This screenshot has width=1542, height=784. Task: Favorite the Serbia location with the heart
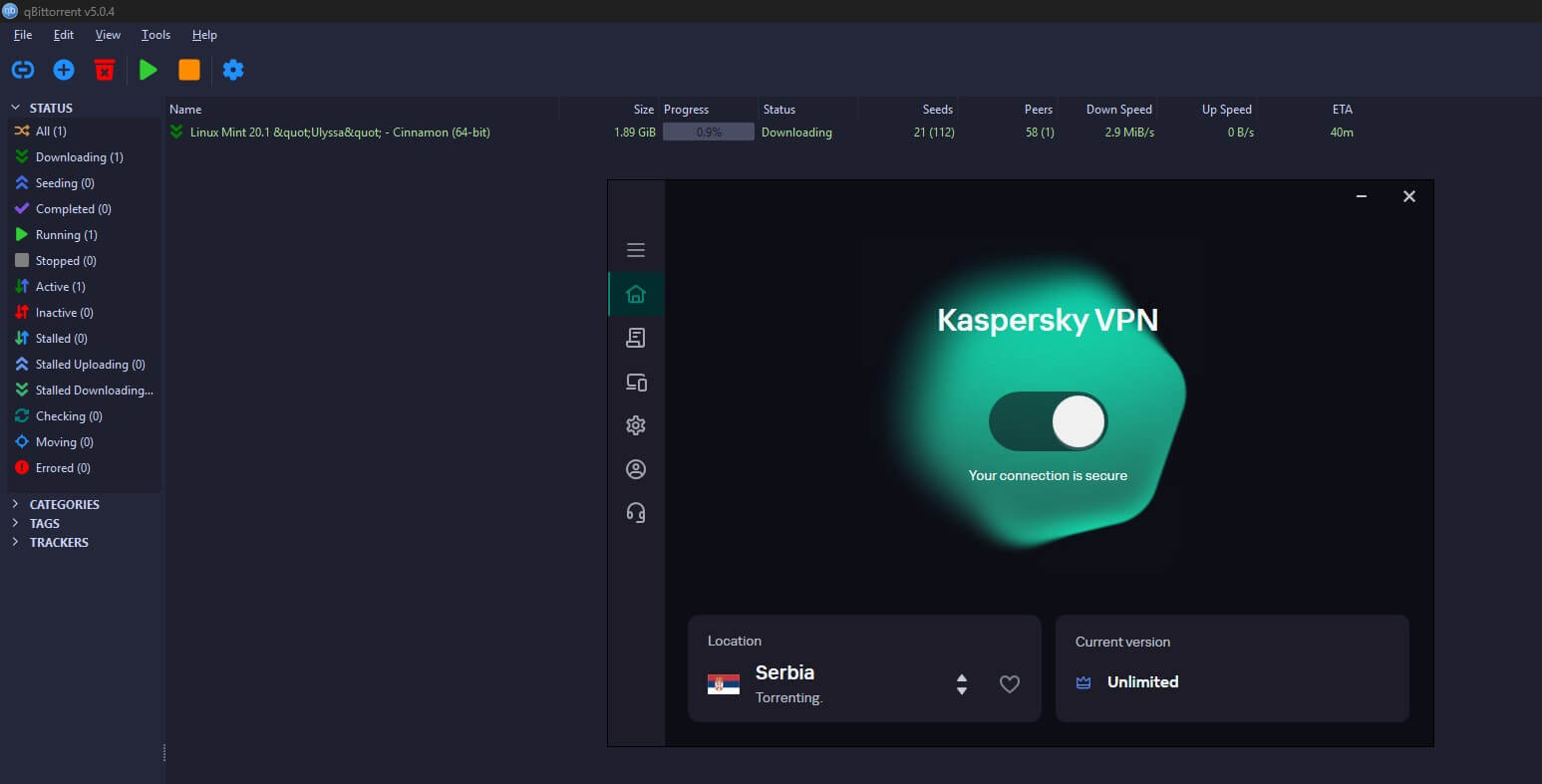click(1010, 684)
